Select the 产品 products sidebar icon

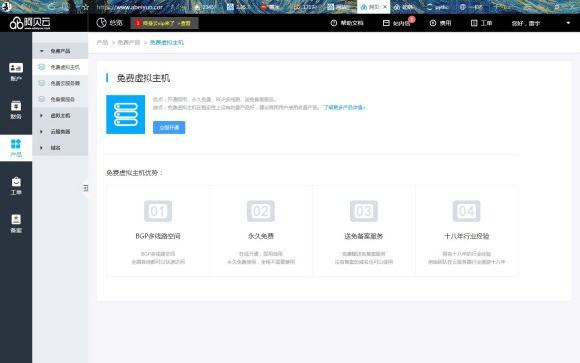pyautogui.click(x=16, y=148)
